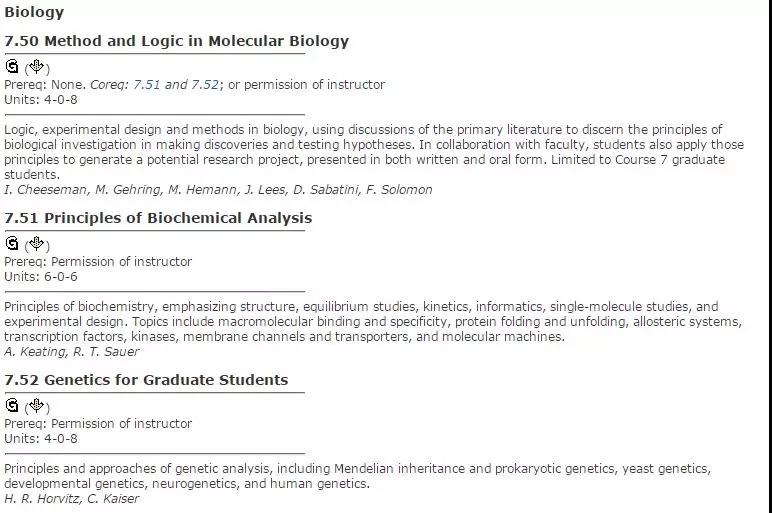This screenshot has width=772, height=513.
Task: Click Units: 4-0-8 under 7.52
Action: point(41,439)
